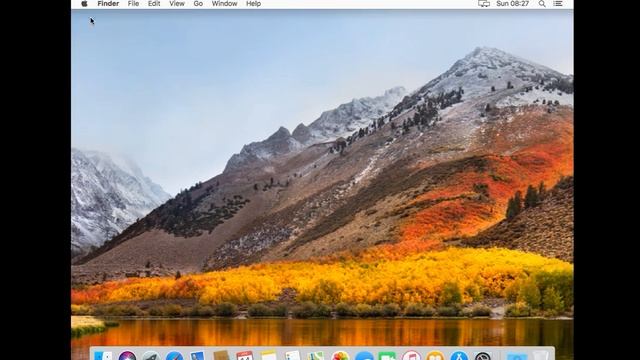Open the Go menu
640x360 pixels.
(198, 4)
